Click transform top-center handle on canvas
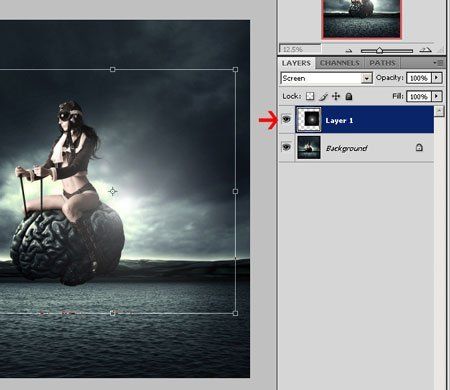The height and width of the screenshot is (390, 450). [x=113, y=69]
